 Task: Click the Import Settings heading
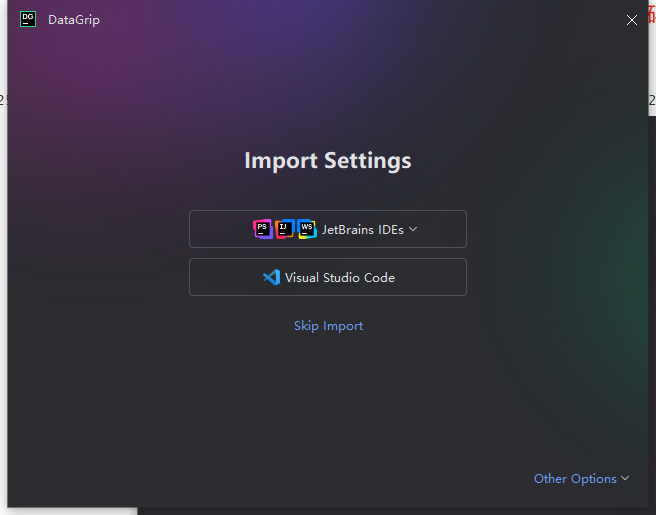coord(328,161)
